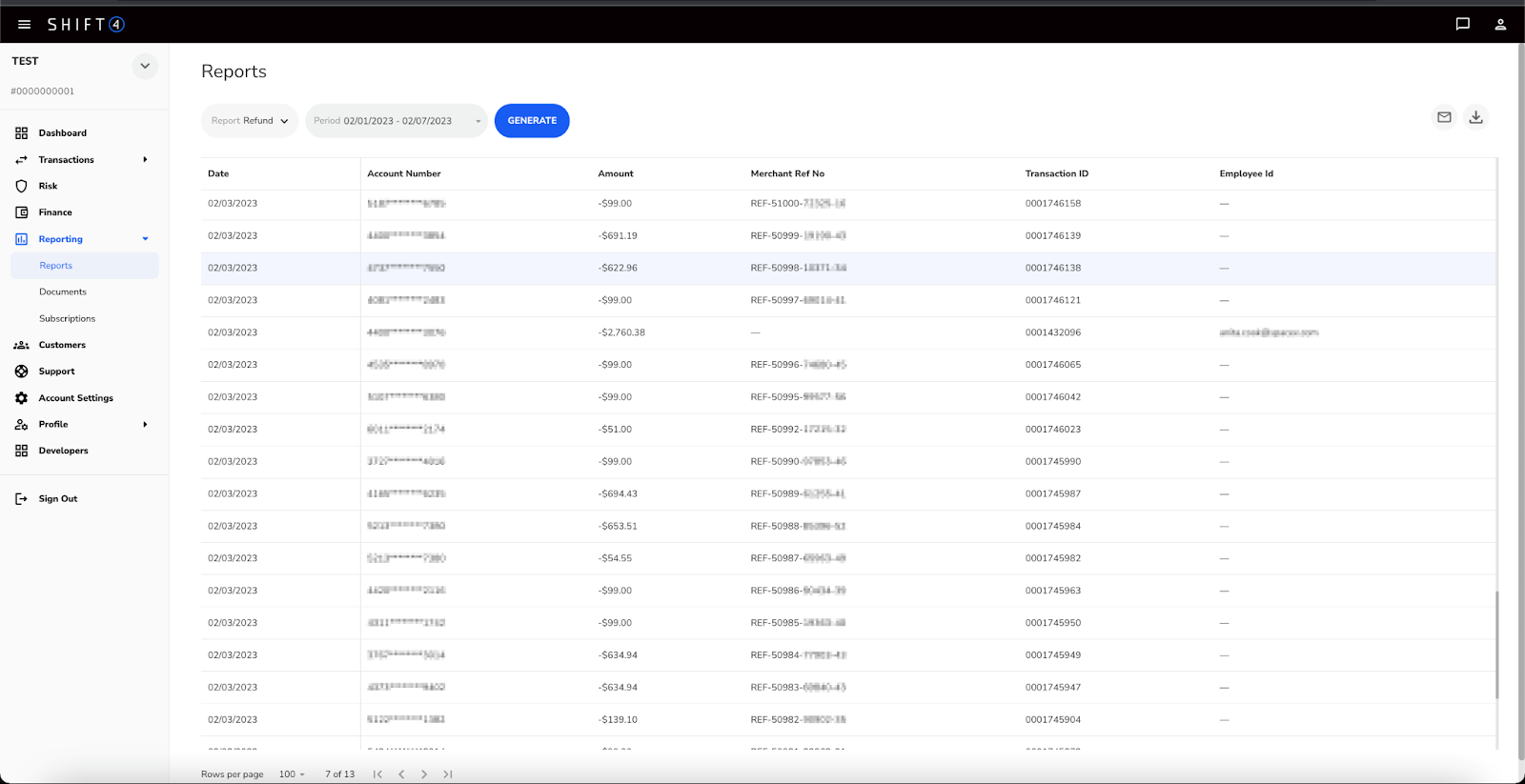The height and width of the screenshot is (784, 1525).
Task: Download the report file
Action: click(1475, 117)
